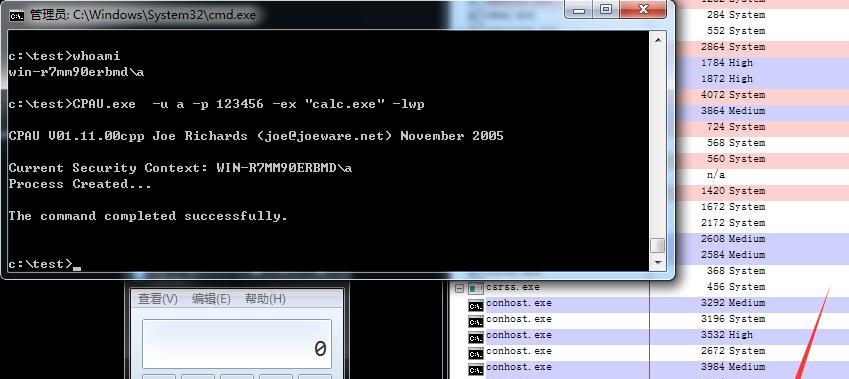This screenshot has width=849, height=379.
Task: Click conhost.exe icon for PID 3532
Action: click(475, 338)
